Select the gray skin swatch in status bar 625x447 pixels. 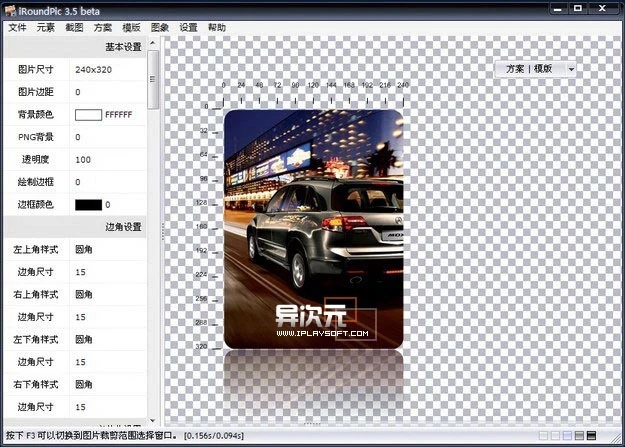tap(579, 435)
